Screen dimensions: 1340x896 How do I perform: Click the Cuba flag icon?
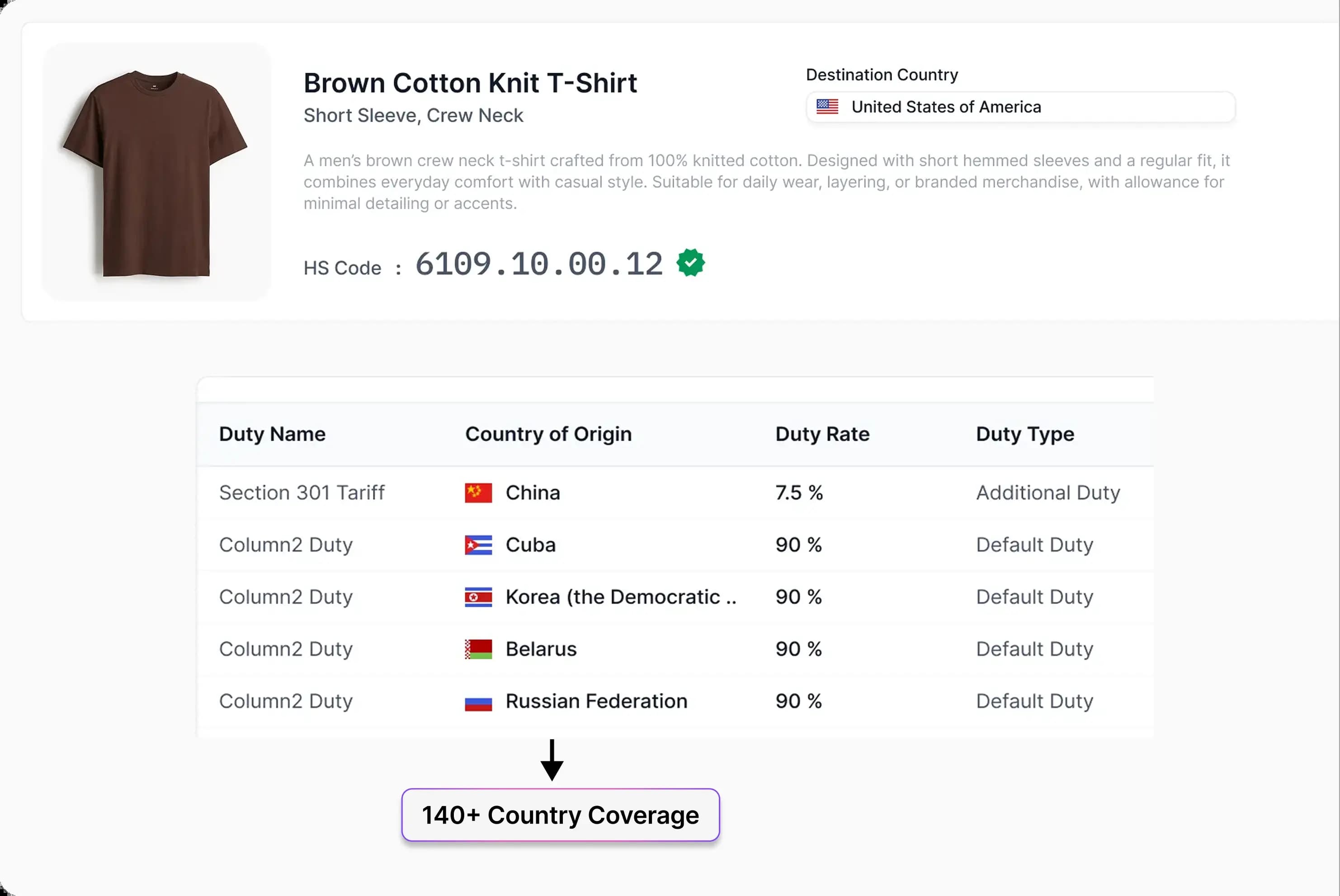[x=478, y=545]
